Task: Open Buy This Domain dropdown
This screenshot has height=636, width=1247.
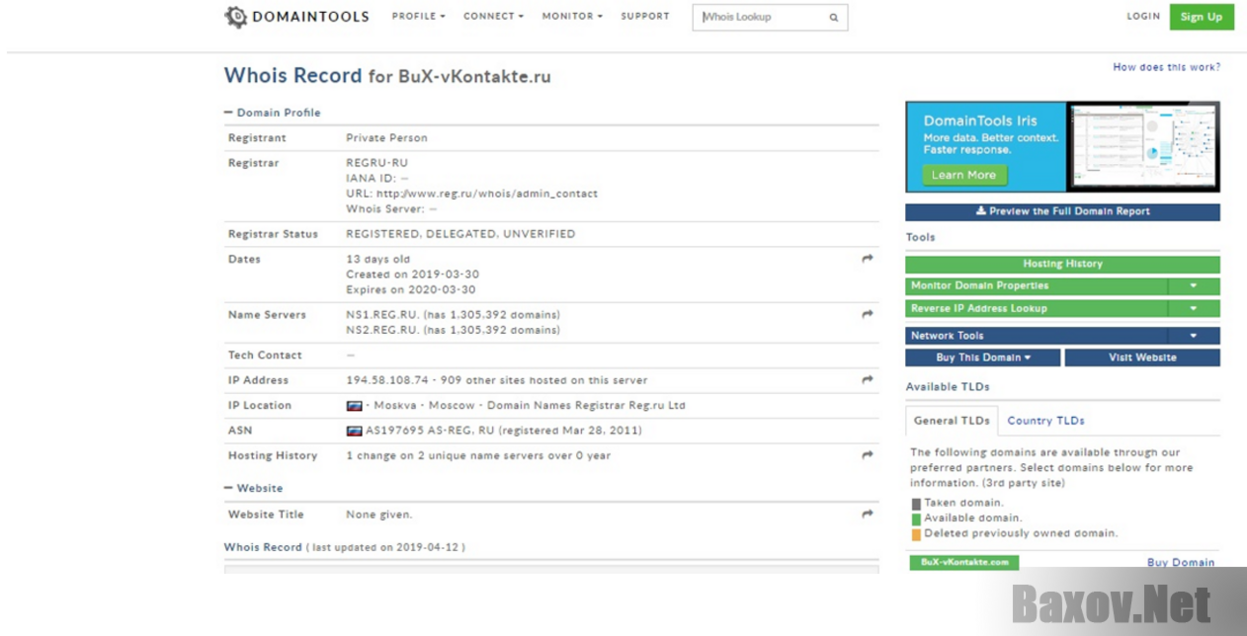Action: (x=983, y=358)
